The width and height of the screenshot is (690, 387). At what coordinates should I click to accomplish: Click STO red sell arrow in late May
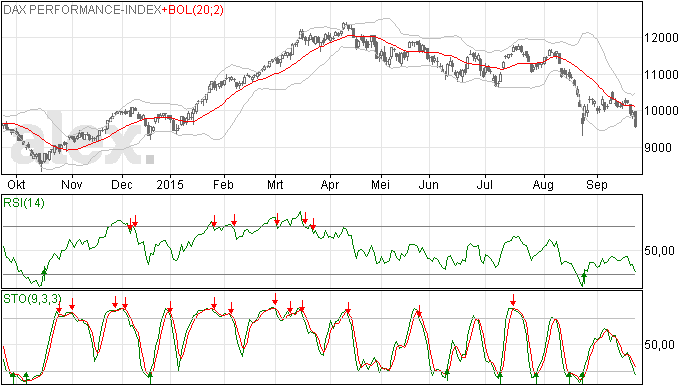tap(419, 310)
